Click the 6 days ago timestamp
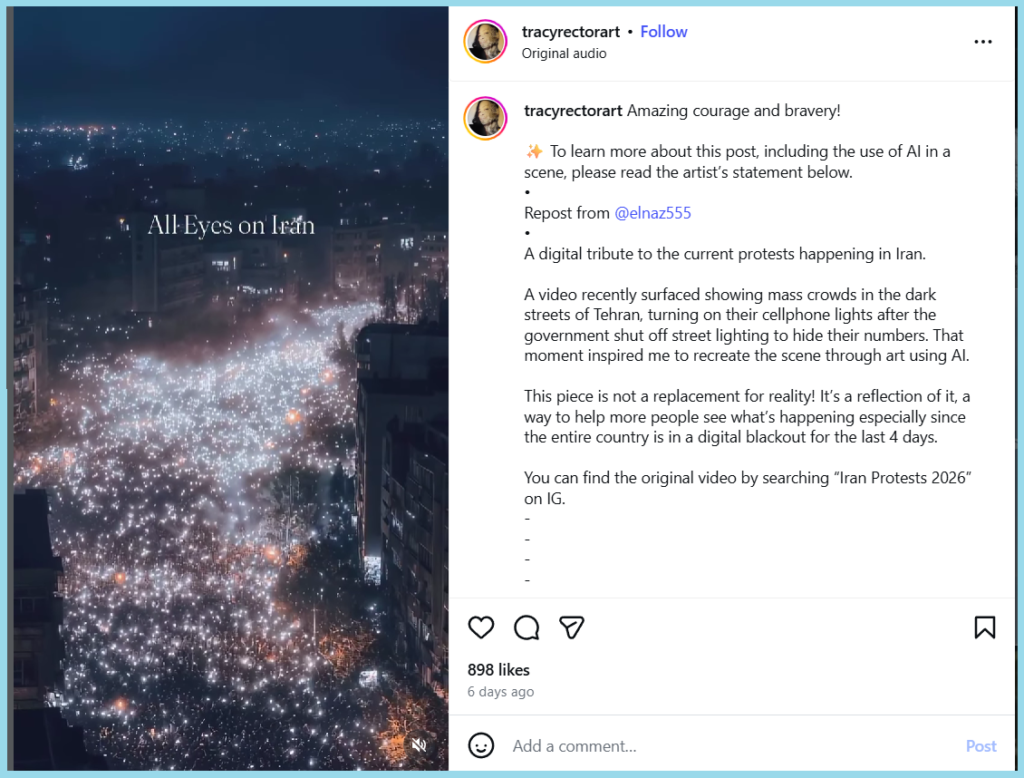The height and width of the screenshot is (778, 1024). [x=500, y=691]
